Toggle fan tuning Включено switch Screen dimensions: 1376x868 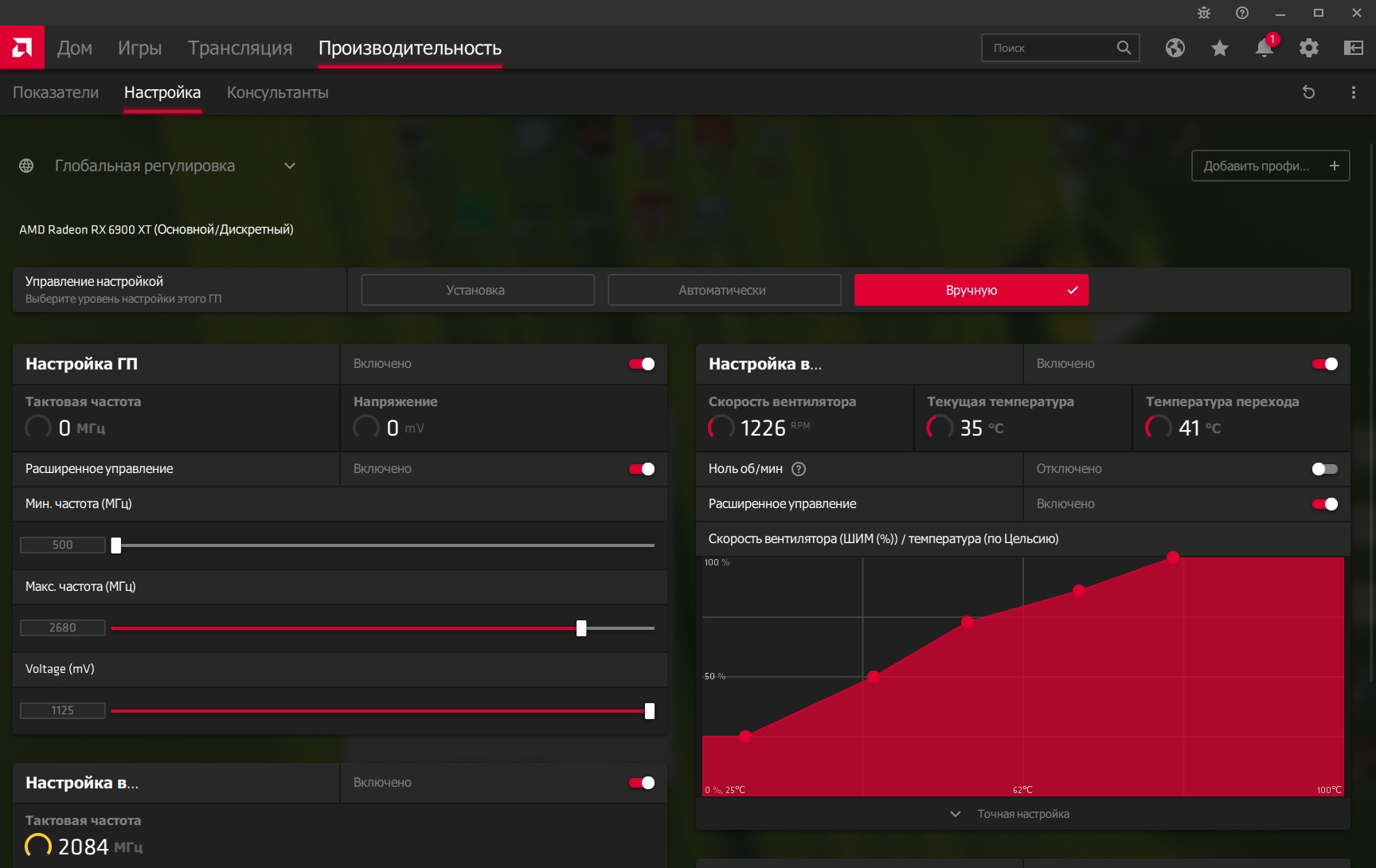coord(1325,364)
